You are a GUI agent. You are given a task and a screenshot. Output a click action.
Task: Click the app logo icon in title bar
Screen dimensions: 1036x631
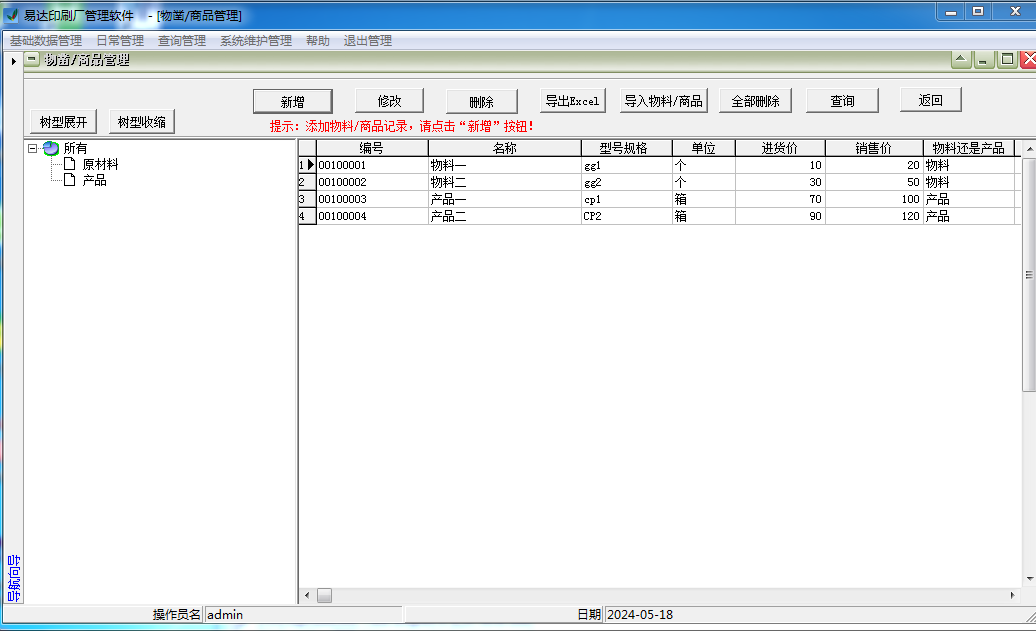coord(11,15)
